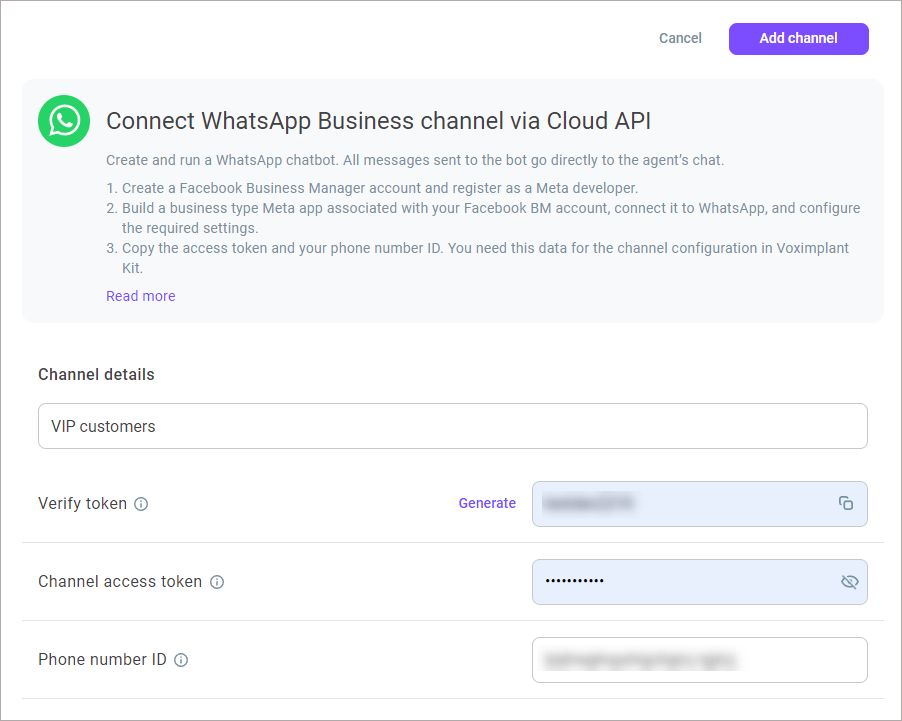Click the Phone number ID info icon
Image resolution: width=902 pixels, height=721 pixels.
[x=181, y=660]
